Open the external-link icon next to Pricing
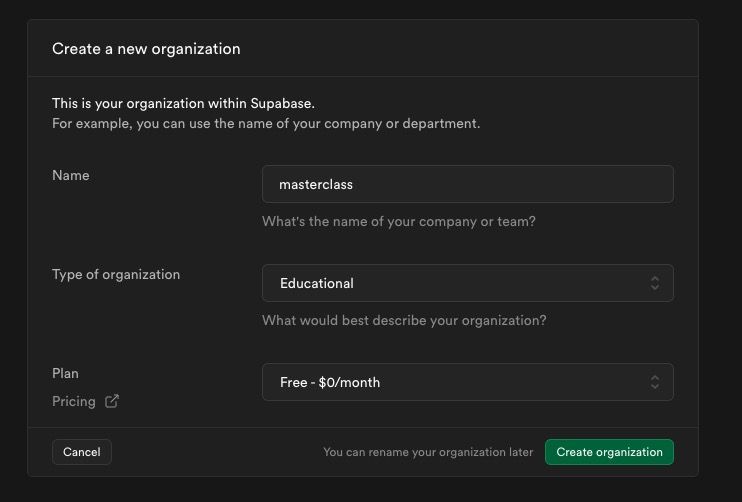The image size is (742, 502). coord(112,401)
